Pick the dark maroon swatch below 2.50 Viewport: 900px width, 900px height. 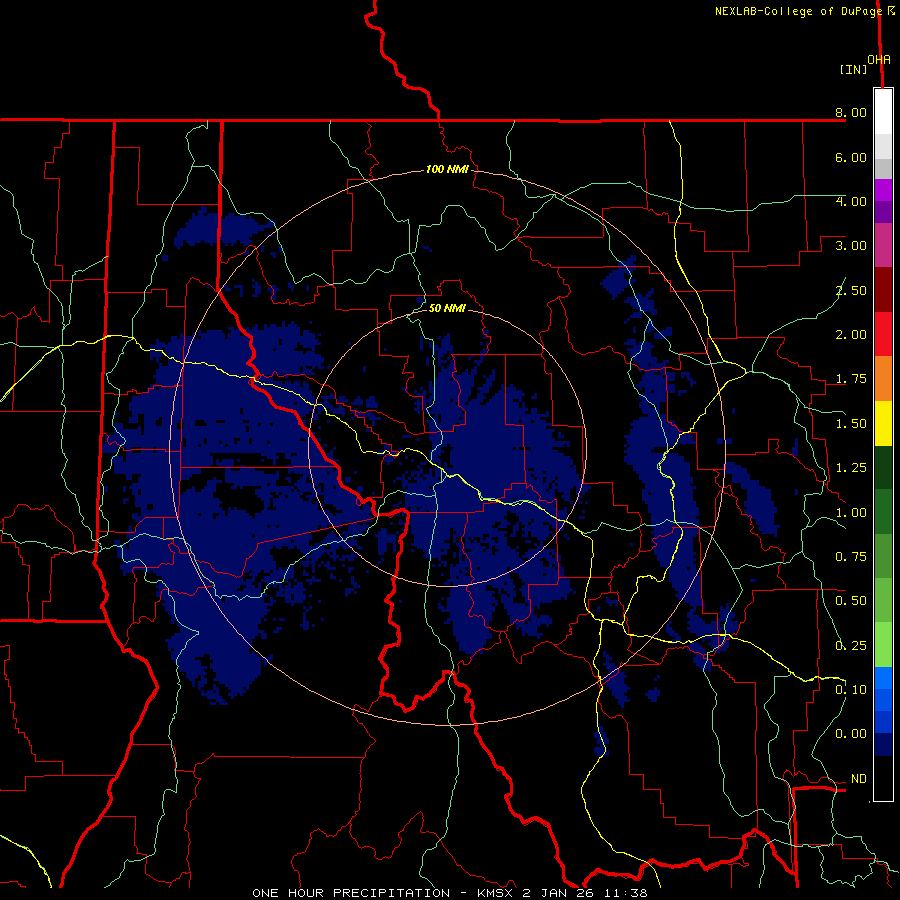(x=883, y=290)
